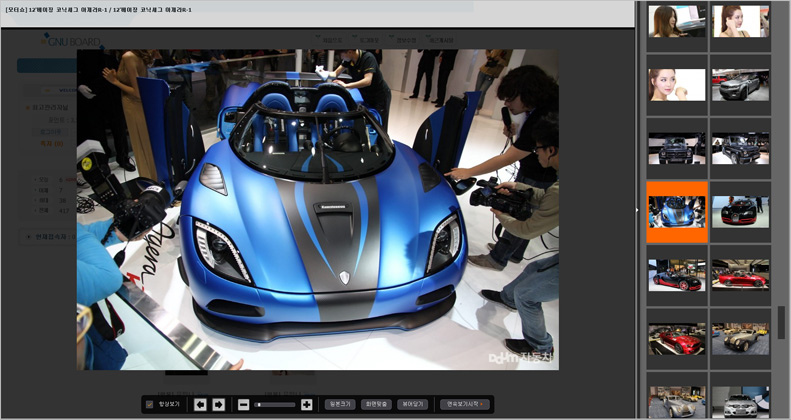The height and width of the screenshot is (420, 791).
Task: Select the dark car thumbnail beside the woman in white
Action: pos(740,84)
